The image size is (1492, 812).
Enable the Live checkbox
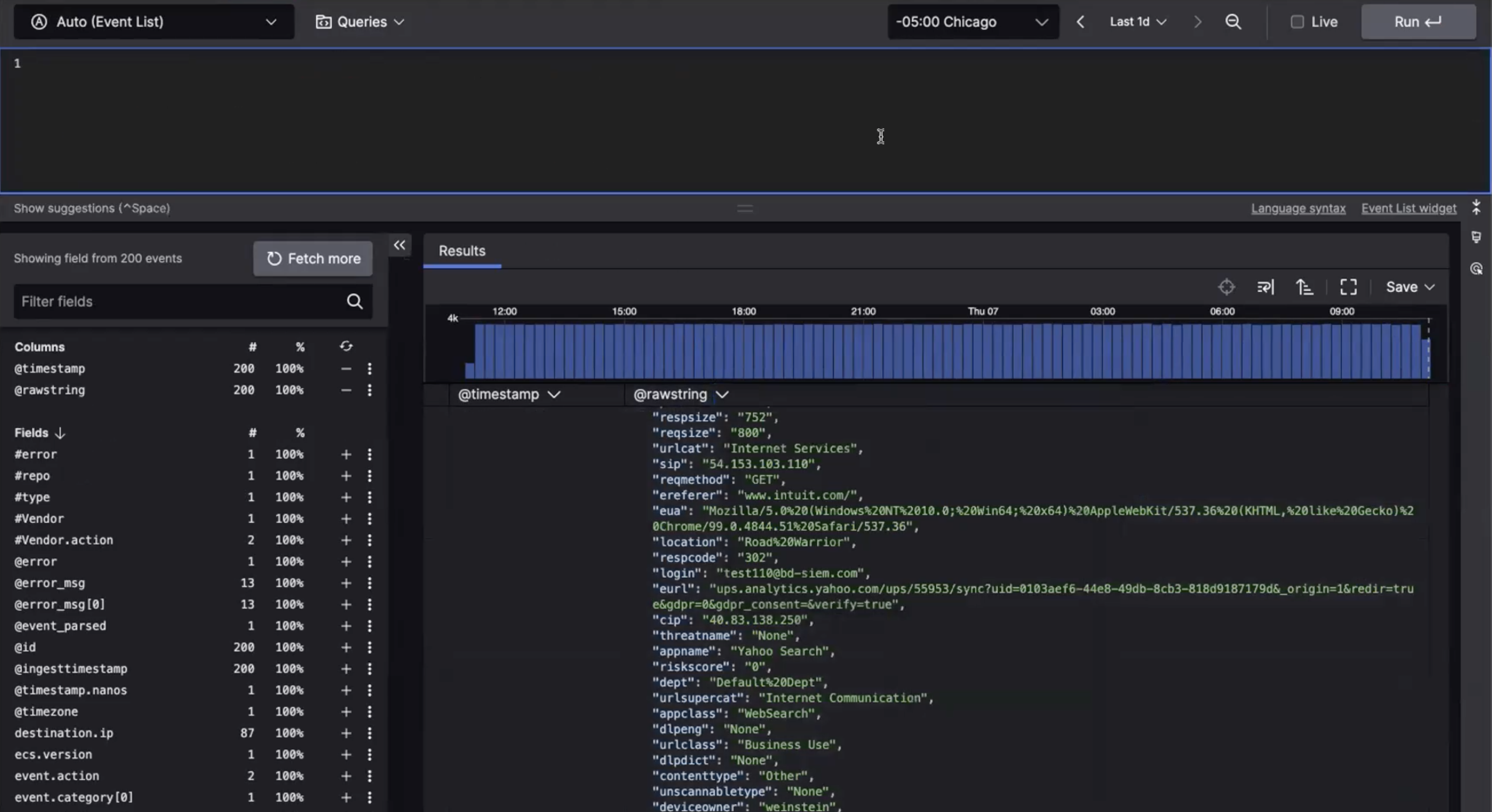1297,22
